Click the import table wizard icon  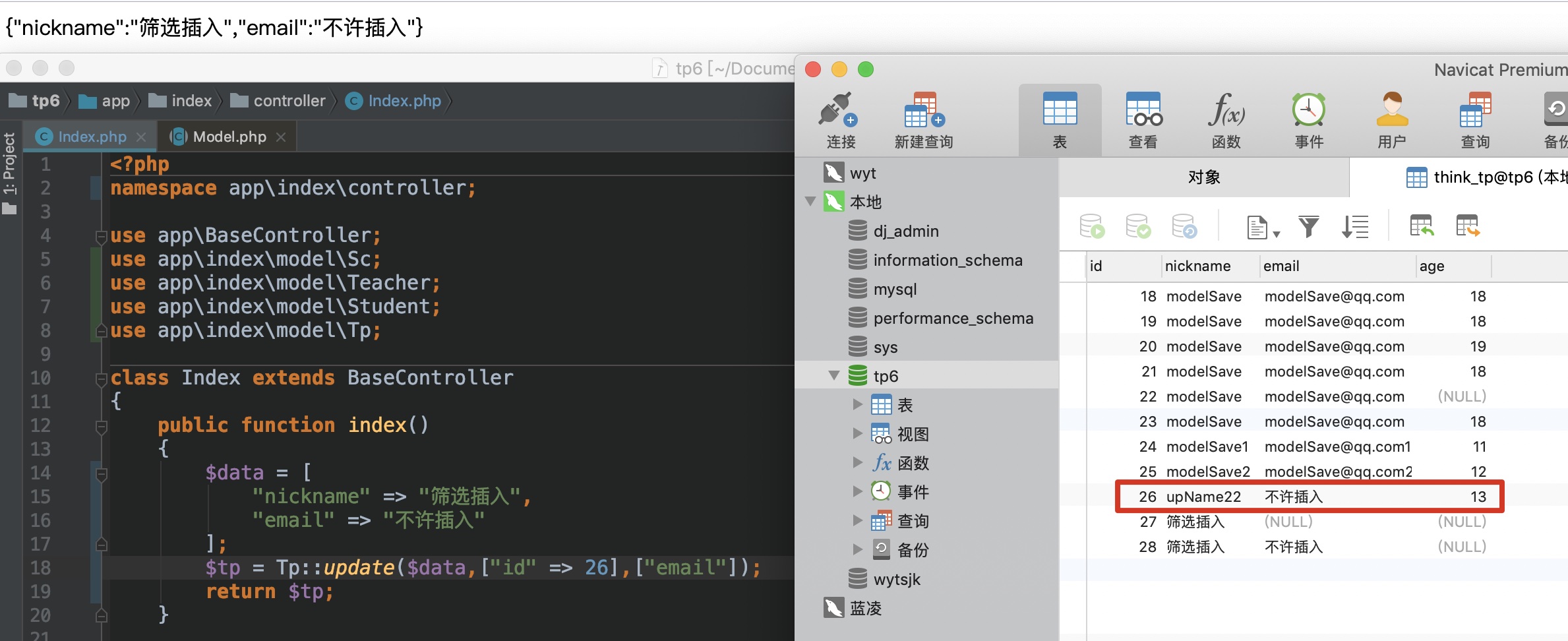tap(1422, 226)
